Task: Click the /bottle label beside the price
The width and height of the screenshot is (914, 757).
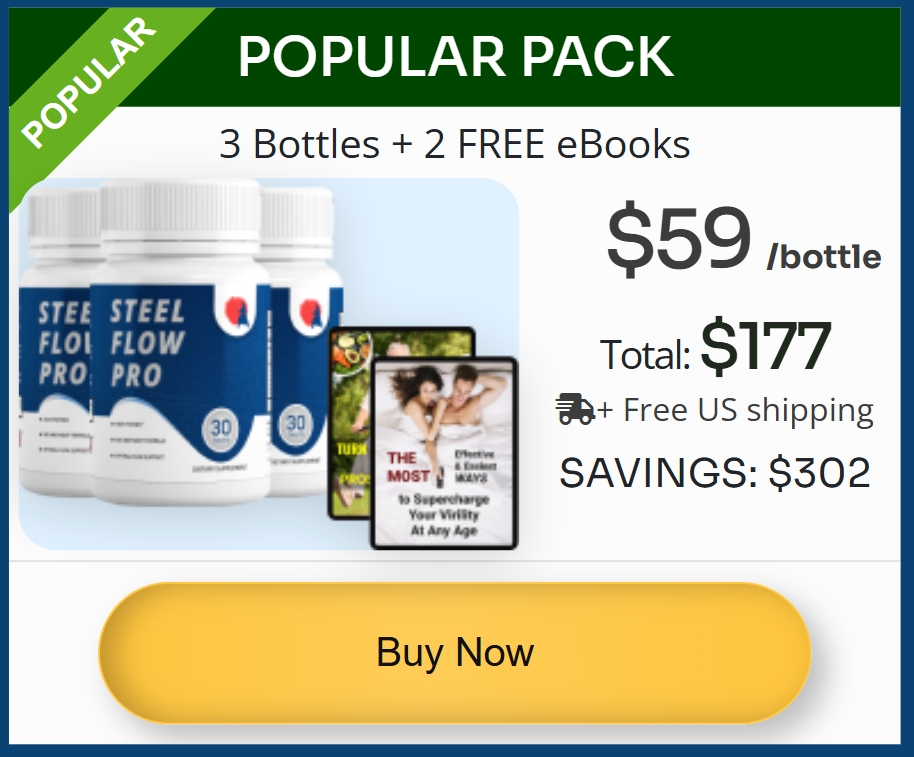Action: pyautogui.click(x=824, y=257)
